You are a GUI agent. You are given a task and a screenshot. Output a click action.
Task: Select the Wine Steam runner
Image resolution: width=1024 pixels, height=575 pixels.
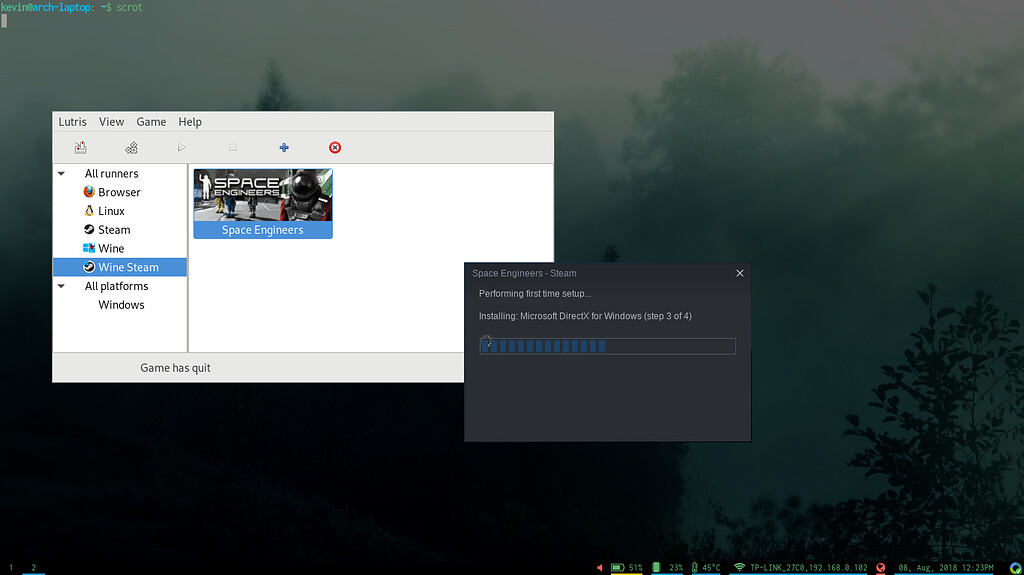[x=120, y=267]
